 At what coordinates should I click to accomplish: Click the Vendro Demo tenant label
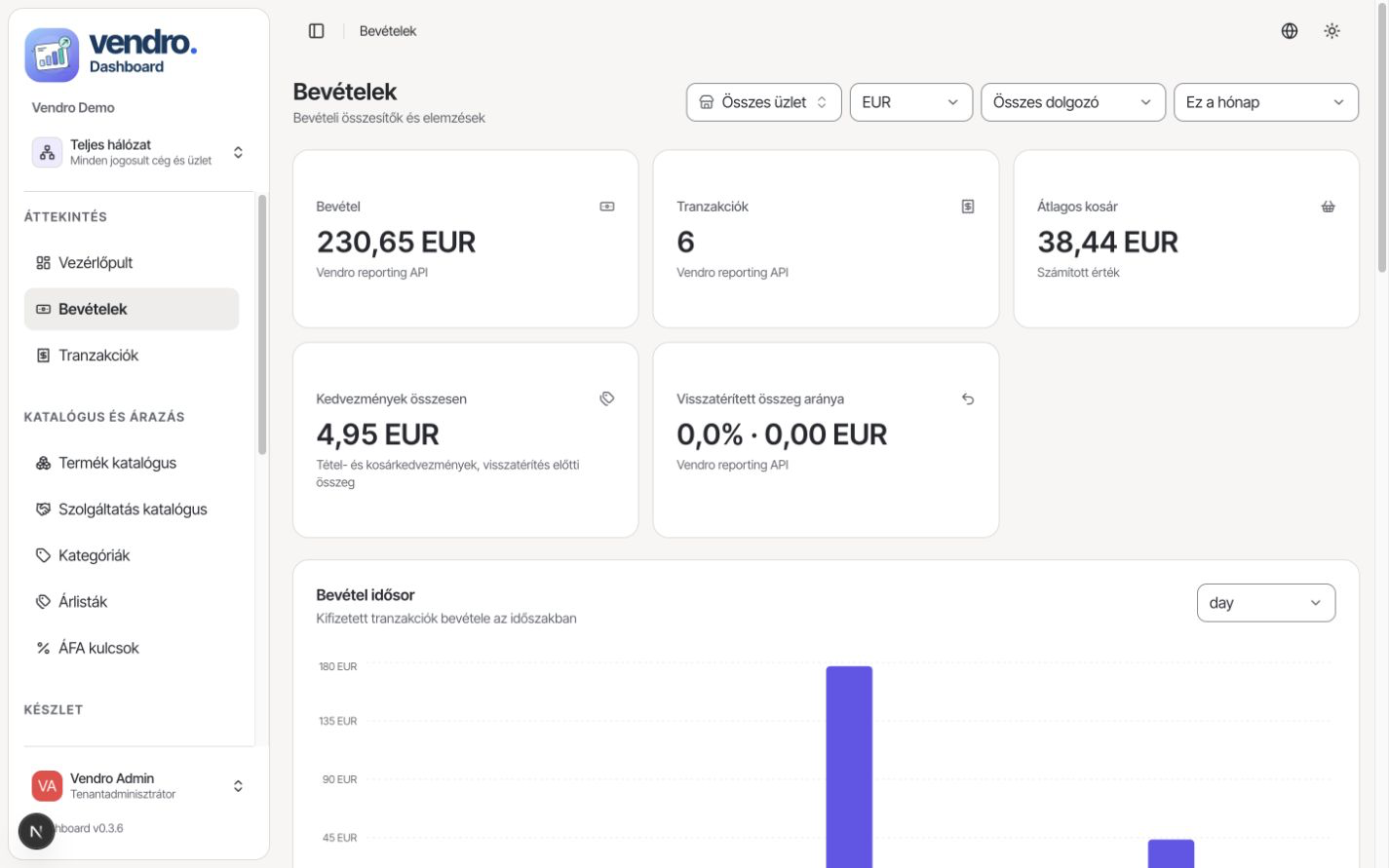(x=73, y=107)
